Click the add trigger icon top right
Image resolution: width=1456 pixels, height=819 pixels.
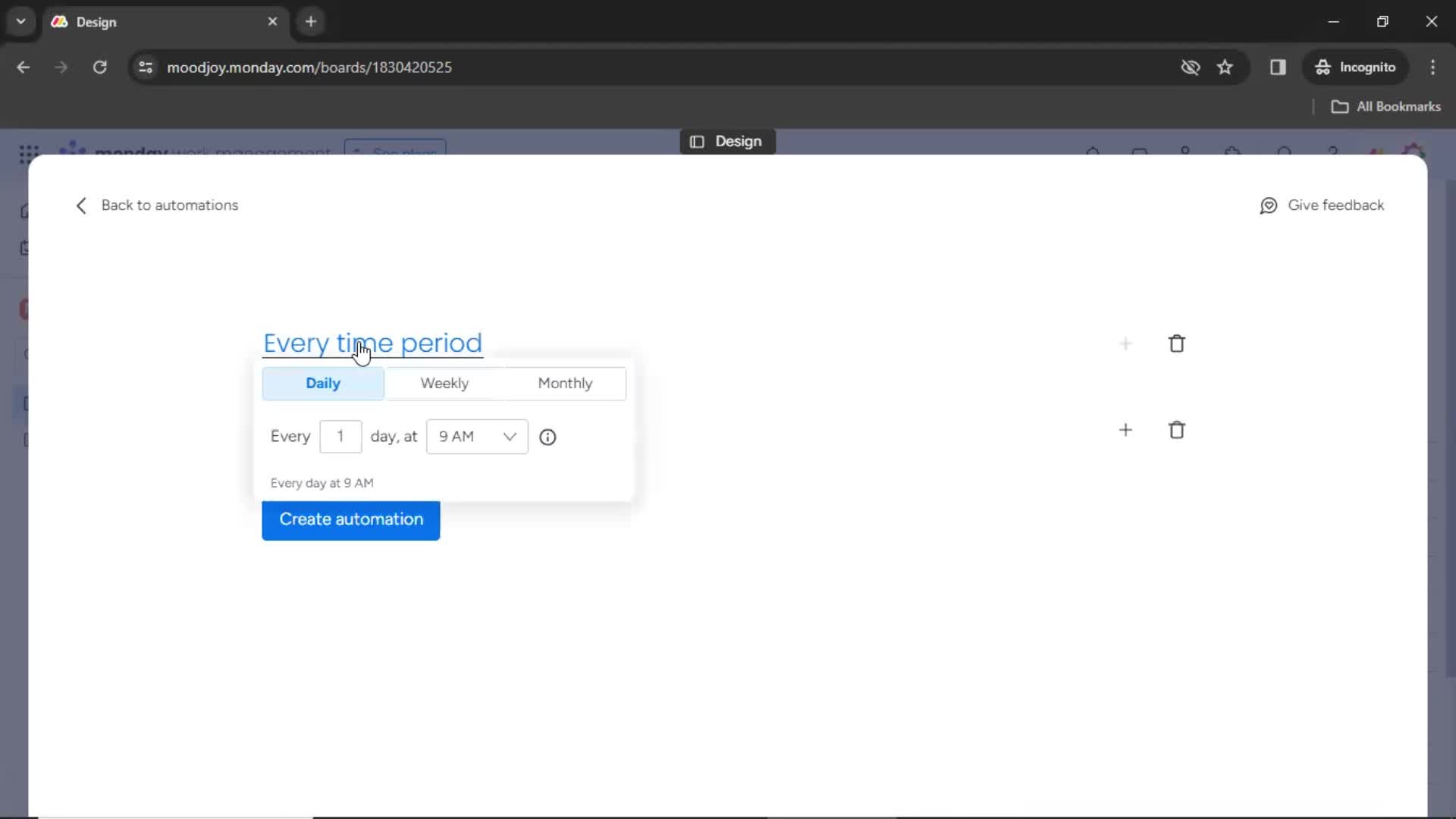click(1125, 343)
